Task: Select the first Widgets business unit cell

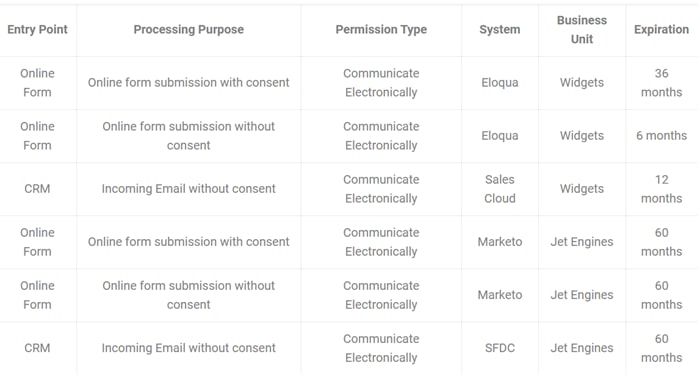Action: click(582, 83)
